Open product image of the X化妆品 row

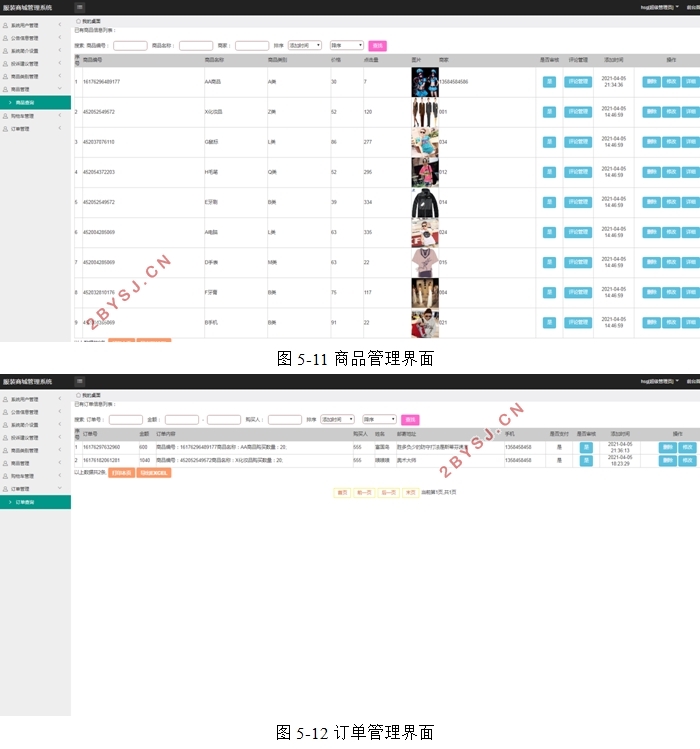click(x=425, y=112)
